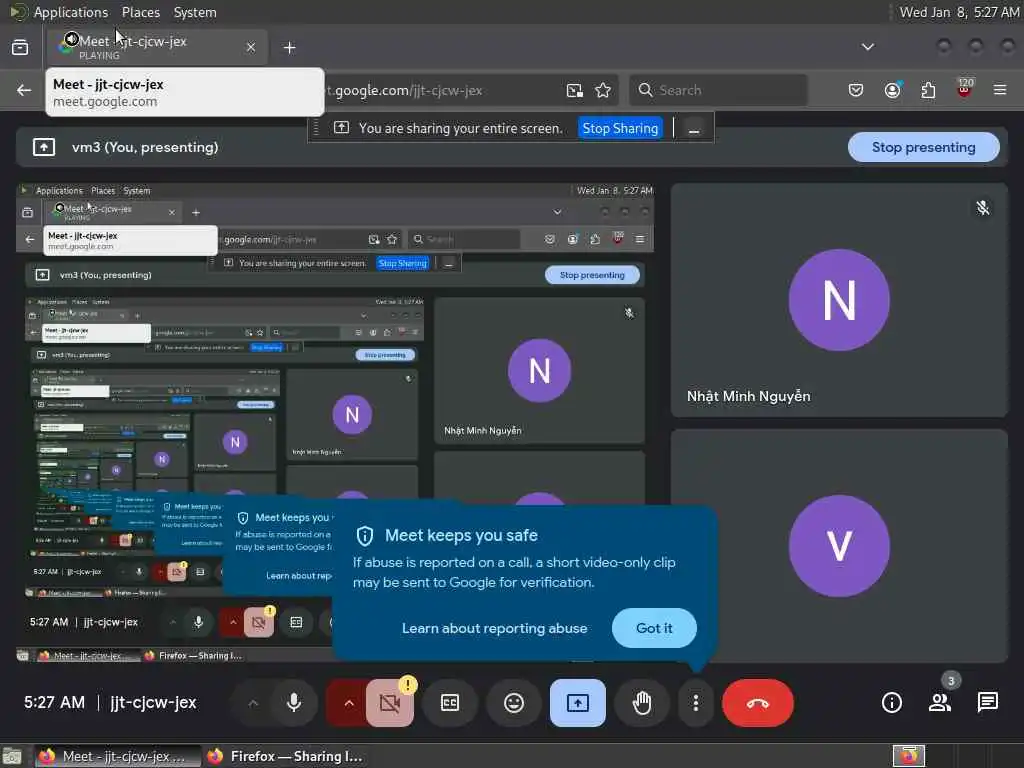The height and width of the screenshot is (768, 1024).
Task: Click the red extension icon with 120 badge
Action: pos(964,89)
